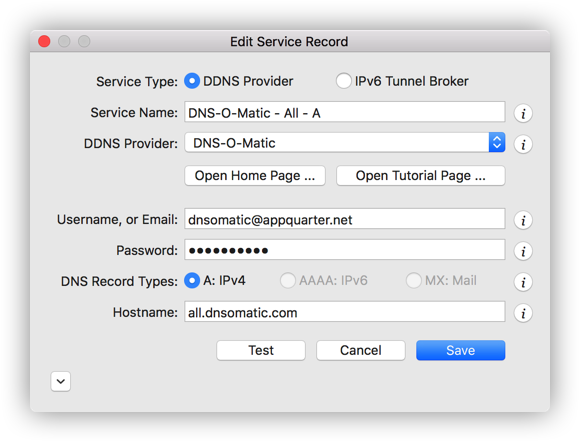Close the Edit Service Record window

coord(44,41)
